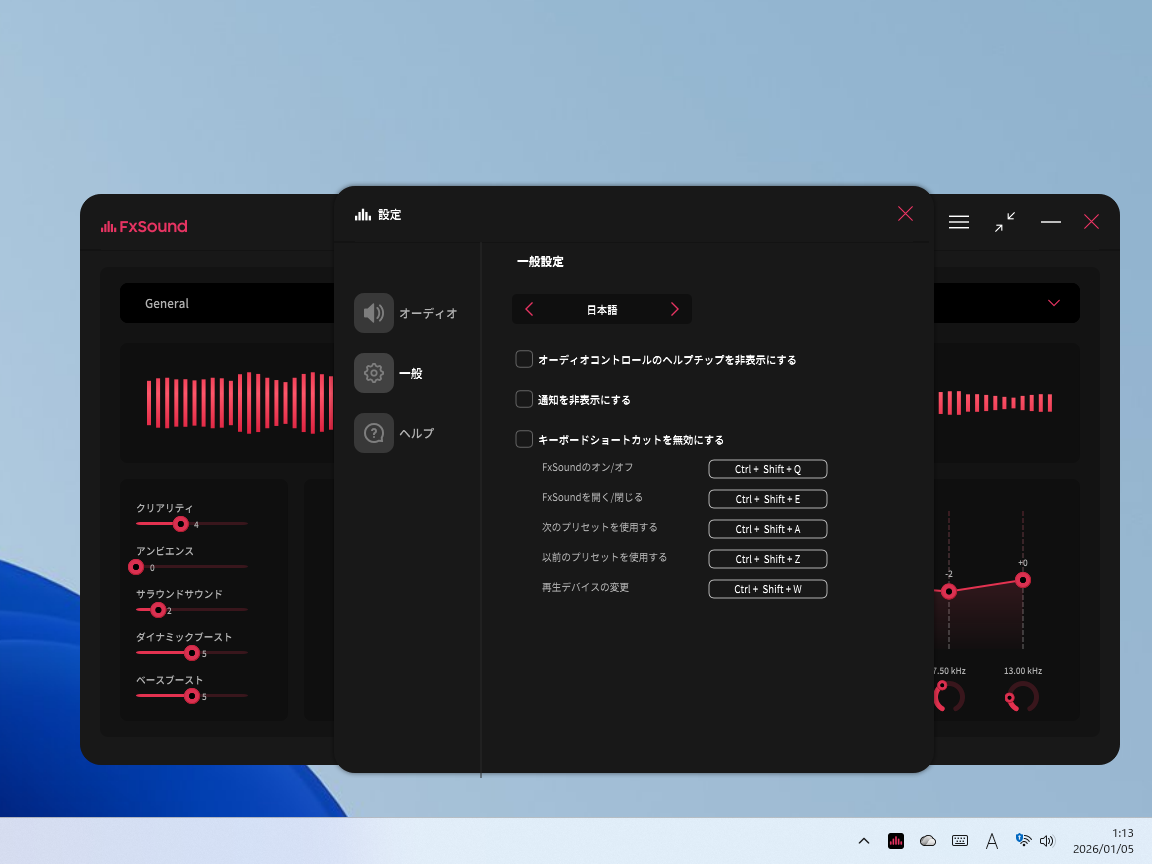Open the General preset dropdown
The image size is (1152, 864).
click(227, 303)
